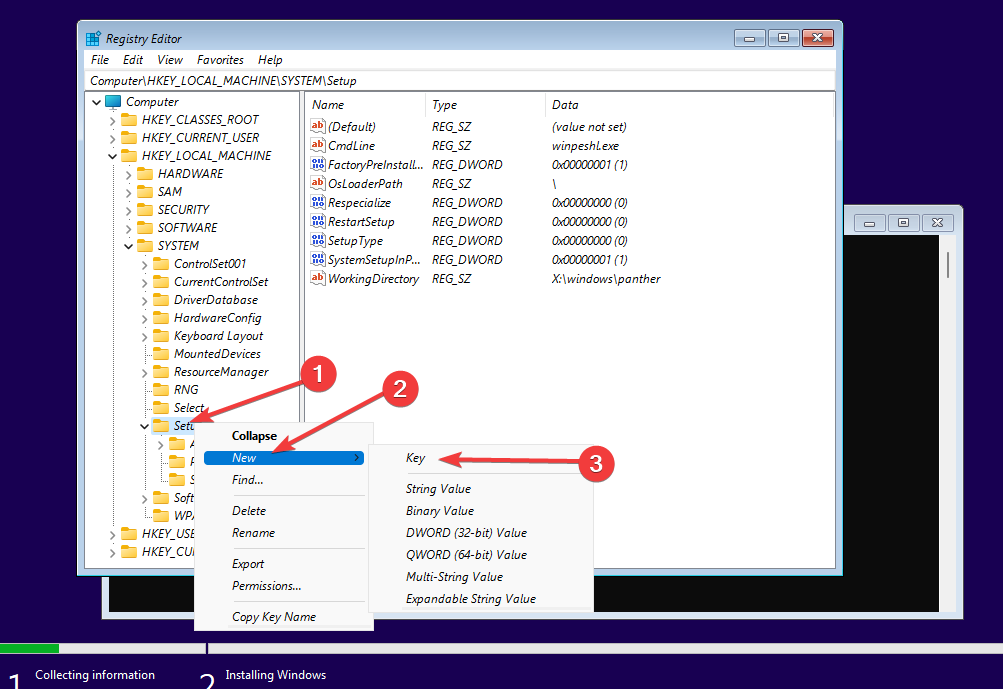The image size is (1003, 689).
Task: Collapse the HKEY_LOCAL_MACHINE node
Action: [113, 156]
